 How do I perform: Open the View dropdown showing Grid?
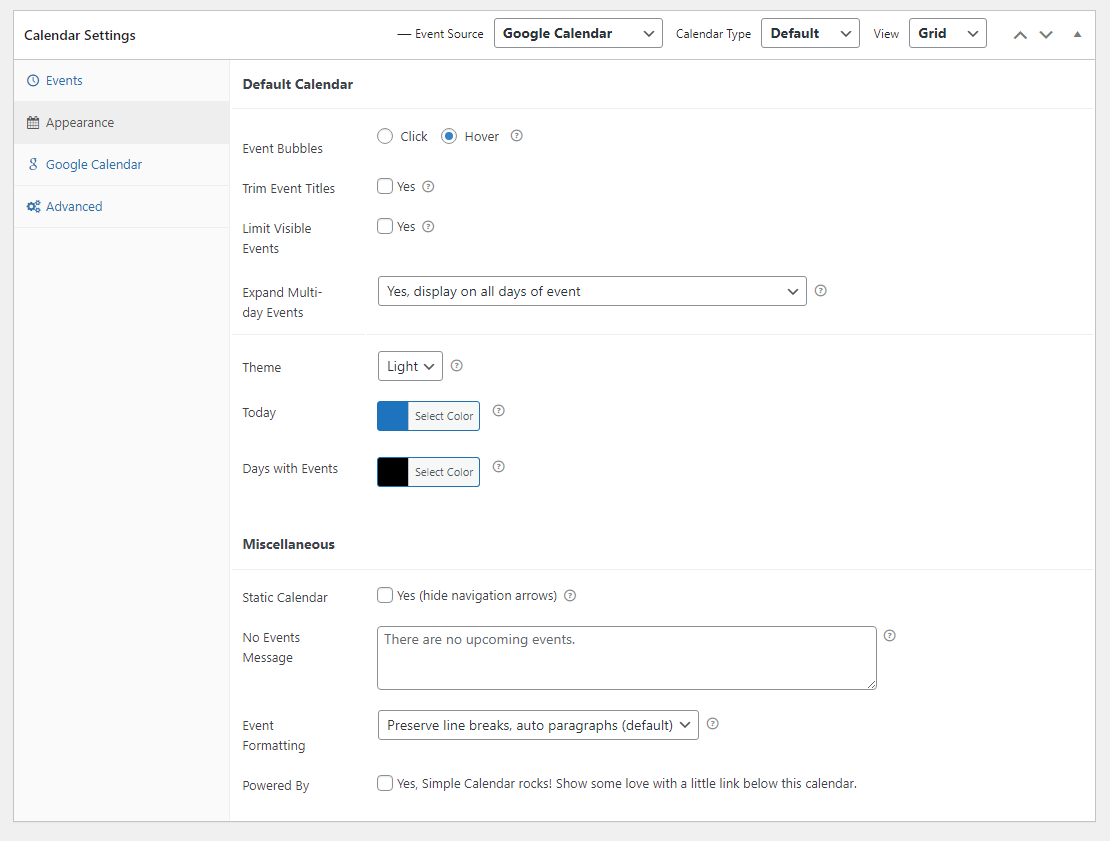click(948, 33)
